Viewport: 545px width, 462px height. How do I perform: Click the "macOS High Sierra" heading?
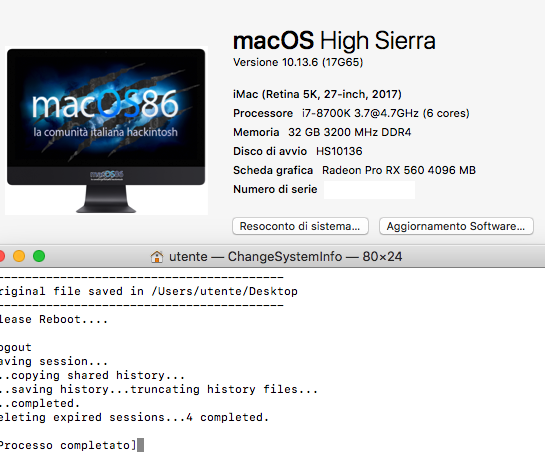click(x=334, y=40)
